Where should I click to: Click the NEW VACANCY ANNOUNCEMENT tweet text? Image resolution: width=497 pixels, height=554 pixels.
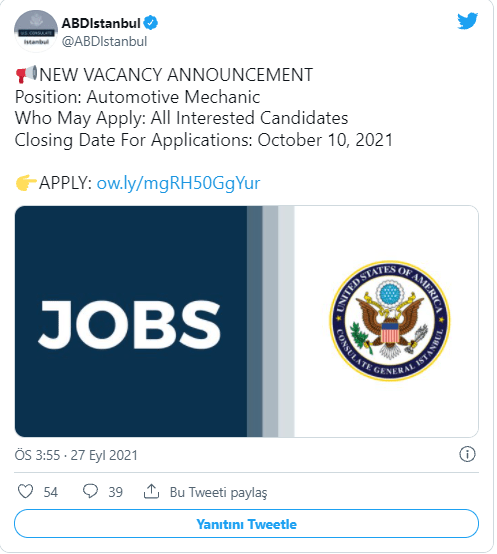click(x=176, y=75)
